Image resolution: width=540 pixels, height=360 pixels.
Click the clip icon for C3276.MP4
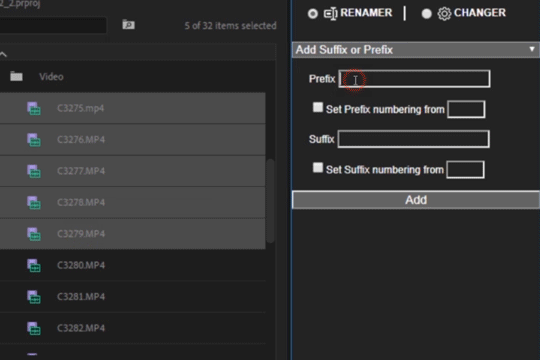point(34,140)
